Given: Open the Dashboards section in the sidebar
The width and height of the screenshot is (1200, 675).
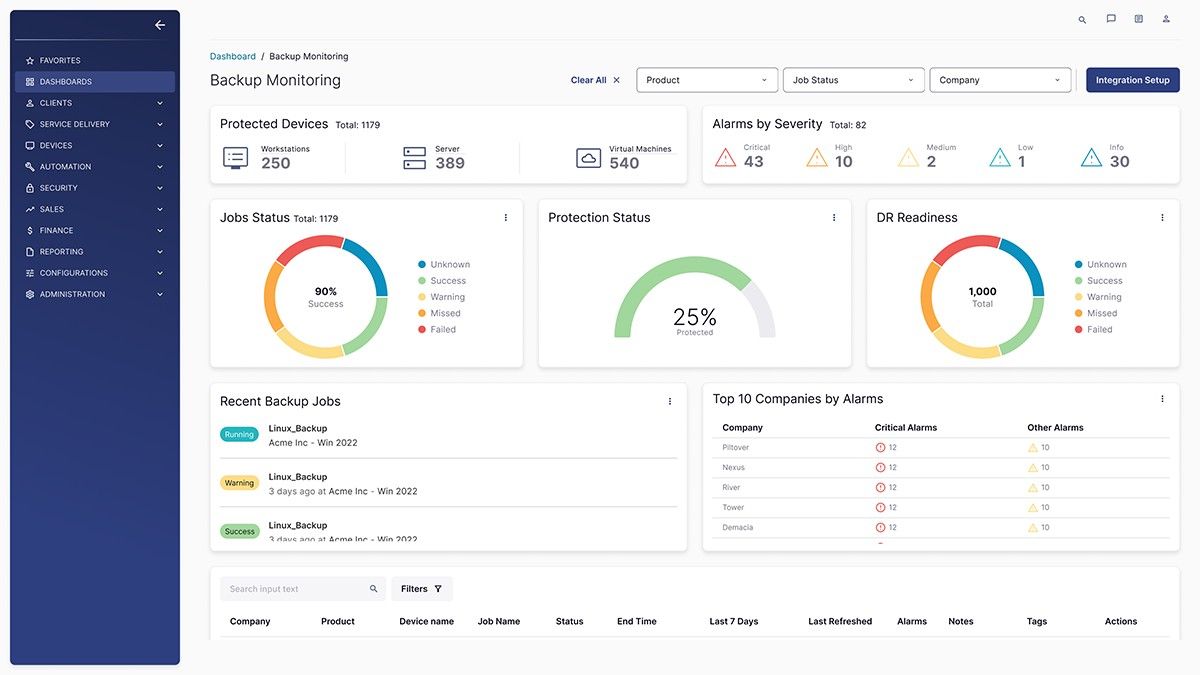Looking at the screenshot, I should [x=60, y=81].
